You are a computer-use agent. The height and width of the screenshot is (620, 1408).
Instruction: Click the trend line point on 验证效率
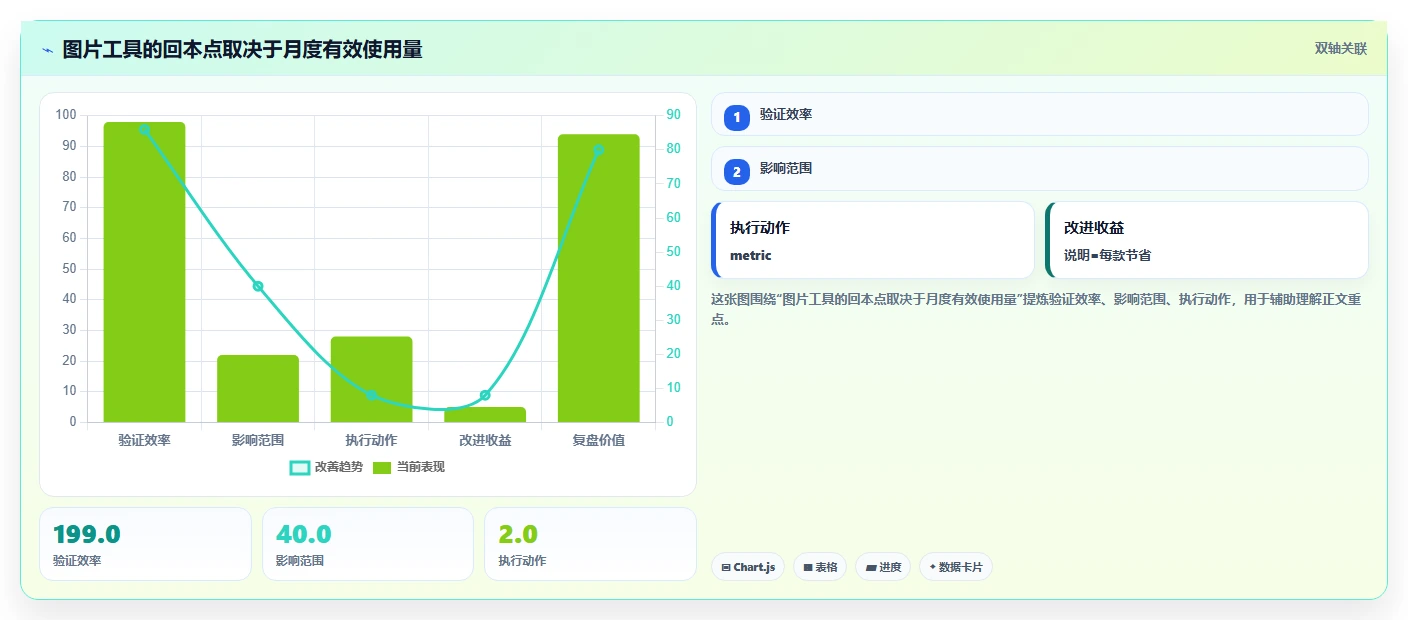(144, 130)
